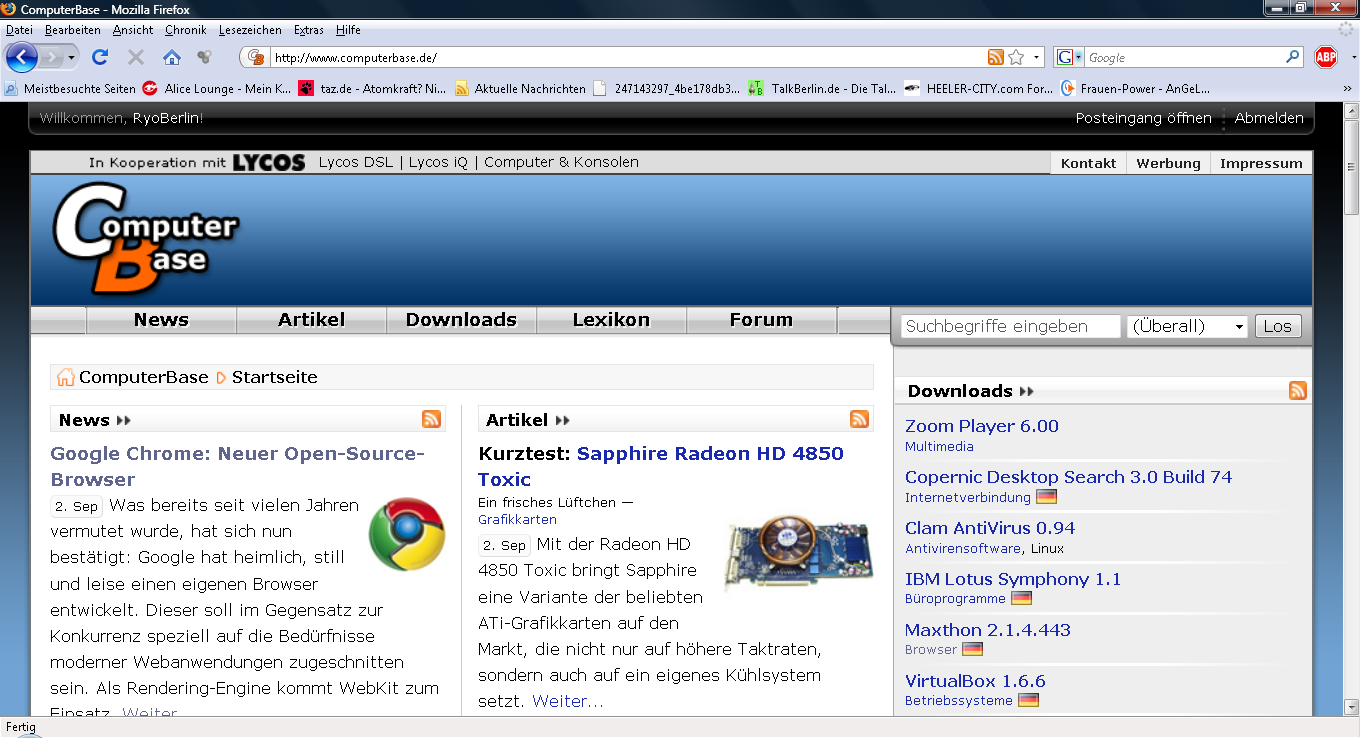Click the Stop loading X icon
The height and width of the screenshot is (738, 1360).
136,57
